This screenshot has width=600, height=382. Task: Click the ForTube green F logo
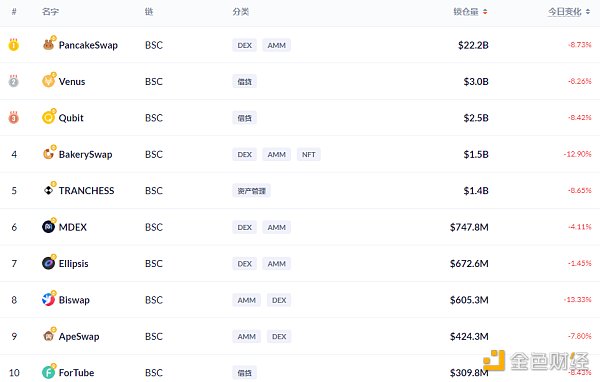point(48,372)
